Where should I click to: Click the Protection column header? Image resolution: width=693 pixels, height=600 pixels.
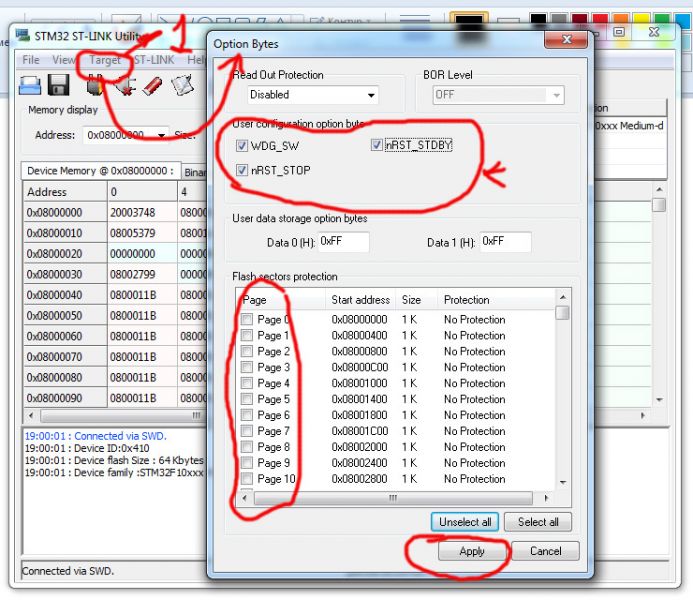[x=466, y=300]
